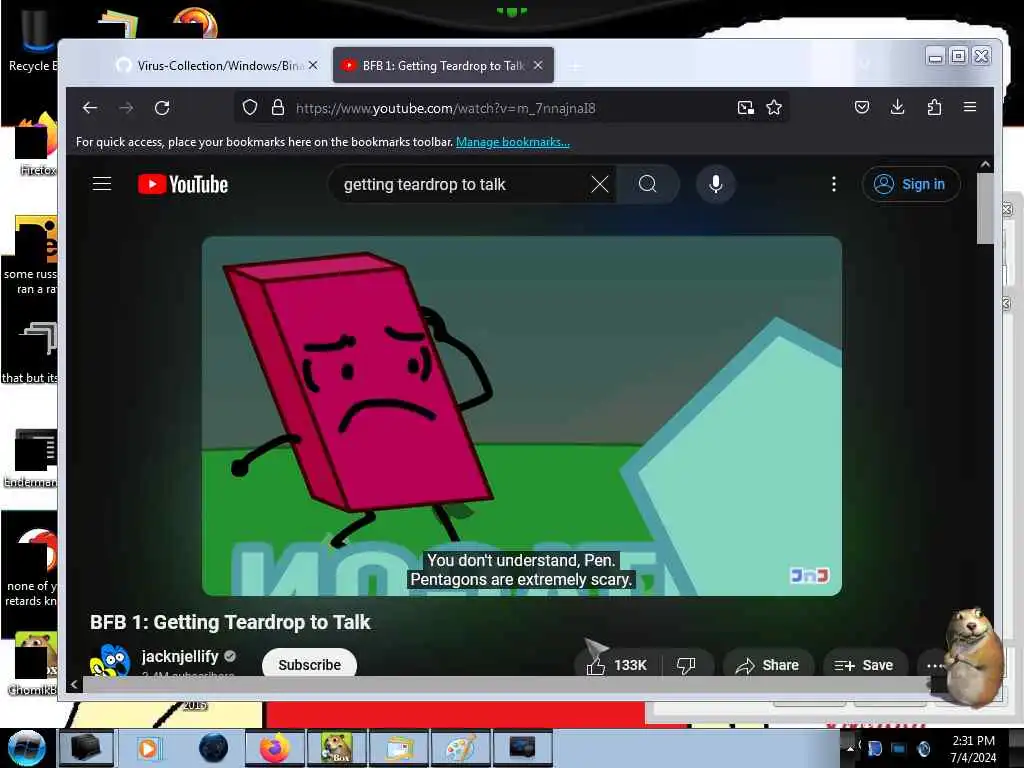Select the BFB 1 YouTube tab
1024x768 pixels.
coord(435,65)
